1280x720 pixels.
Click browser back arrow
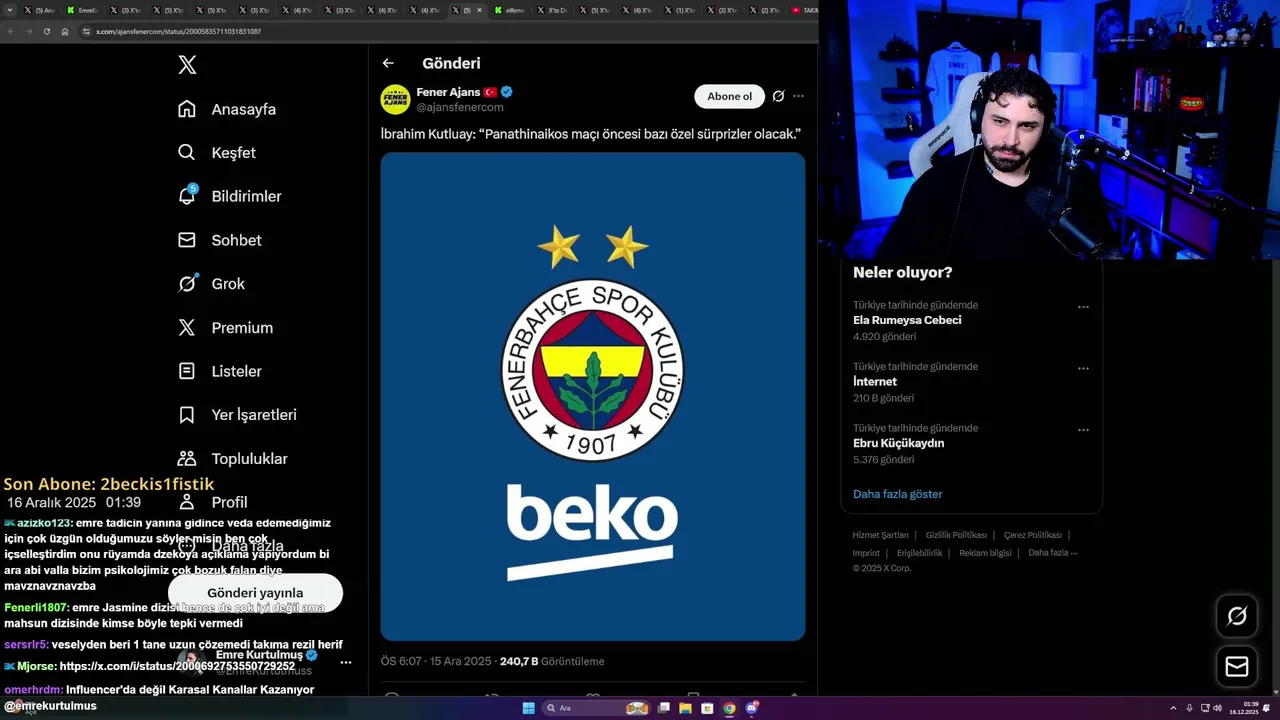(x=11, y=31)
